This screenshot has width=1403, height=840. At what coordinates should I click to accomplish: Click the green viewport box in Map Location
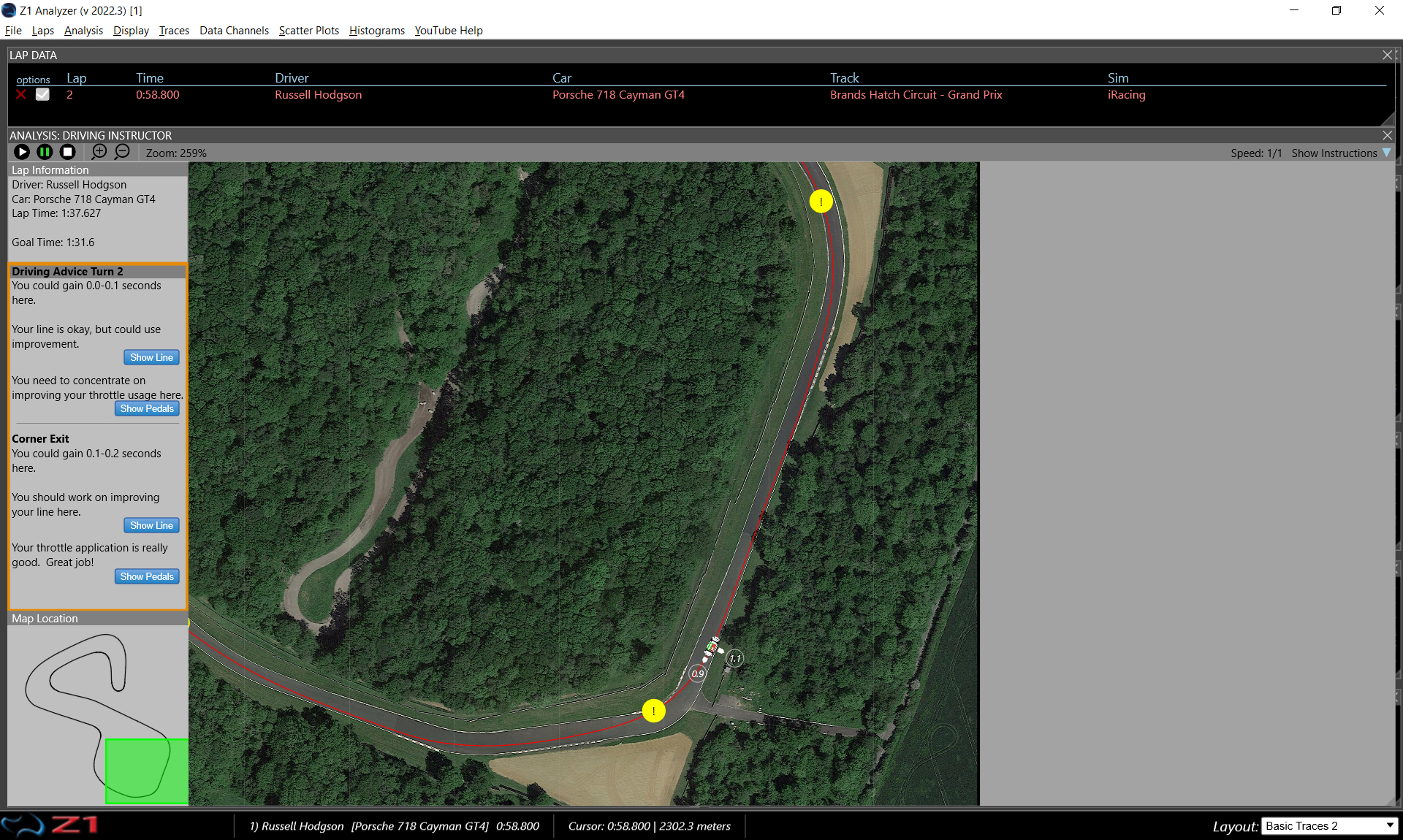pyautogui.click(x=147, y=771)
